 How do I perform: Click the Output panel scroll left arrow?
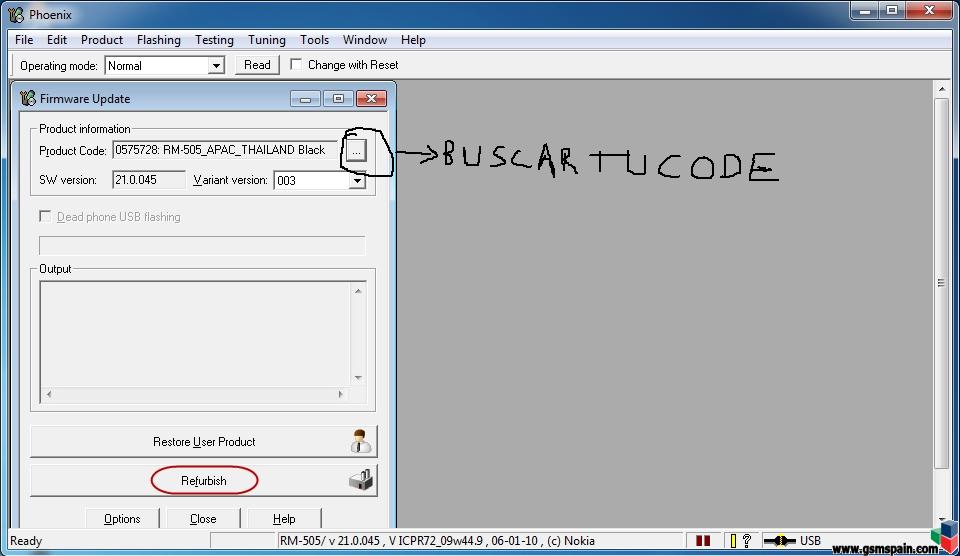(49, 394)
